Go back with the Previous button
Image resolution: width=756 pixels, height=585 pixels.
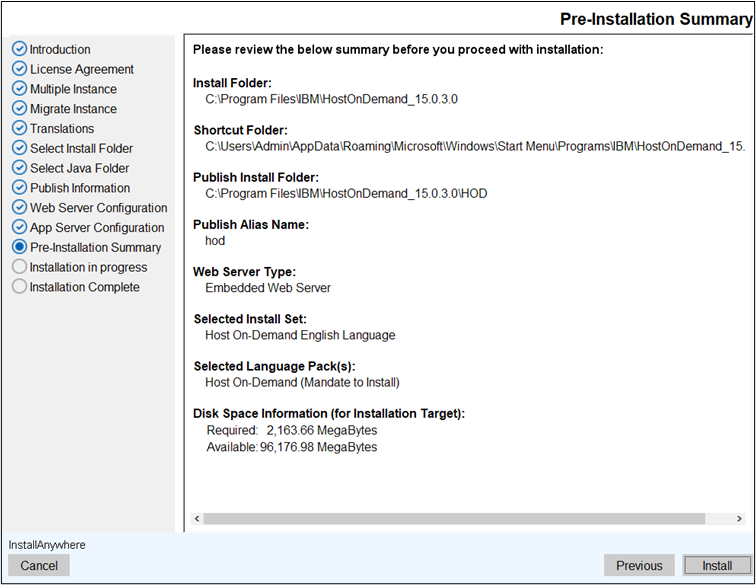[x=639, y=565]
